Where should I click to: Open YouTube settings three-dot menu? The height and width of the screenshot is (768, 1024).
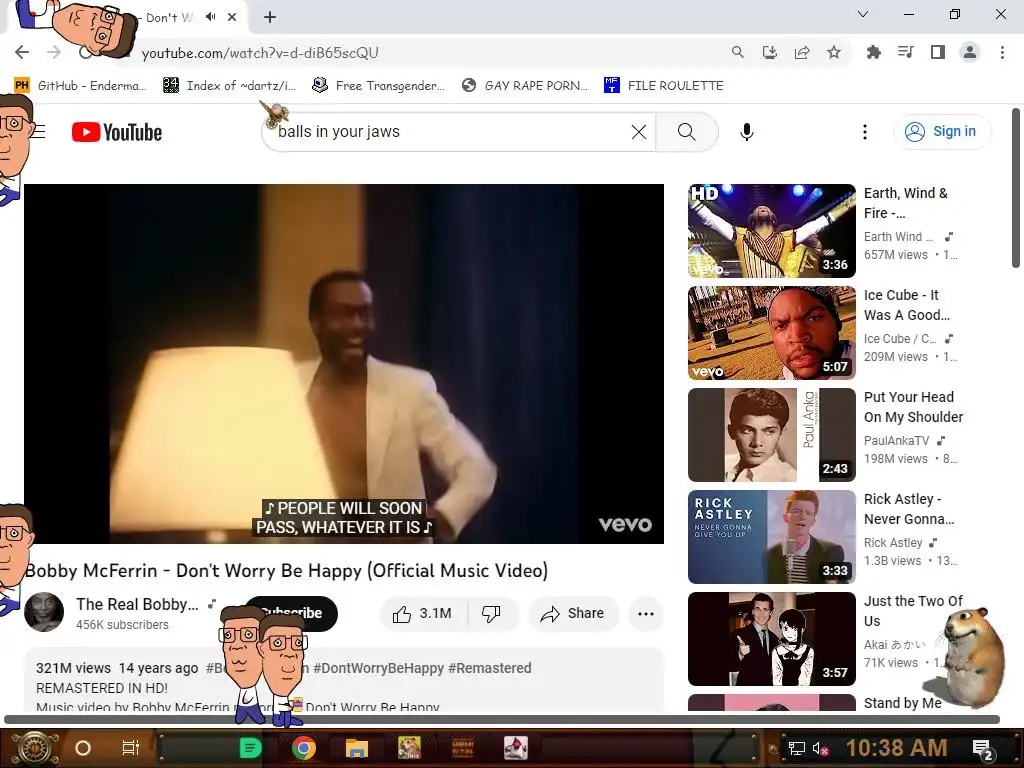click(865, 132)
